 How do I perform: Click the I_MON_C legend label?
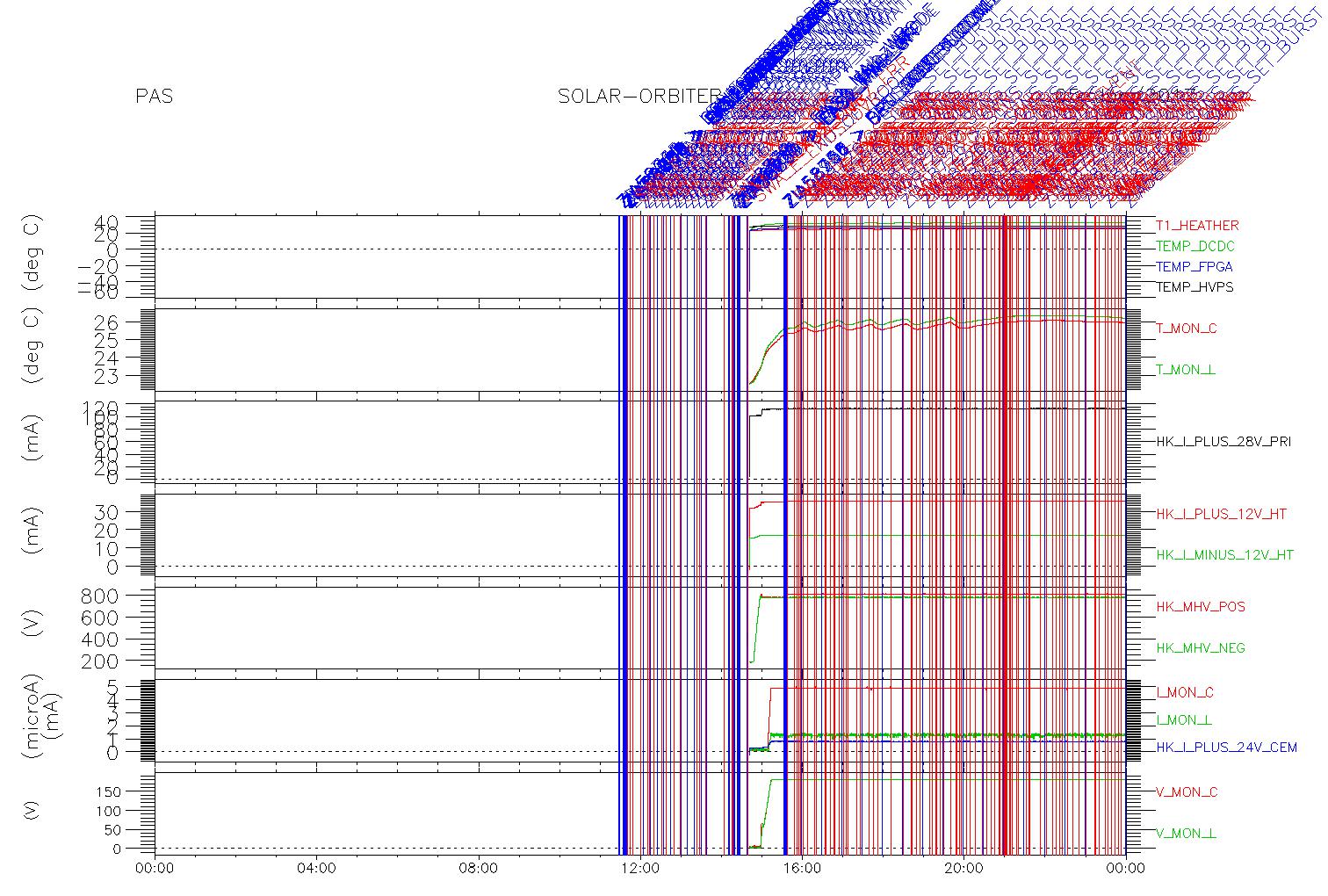tap(1185, 693)
